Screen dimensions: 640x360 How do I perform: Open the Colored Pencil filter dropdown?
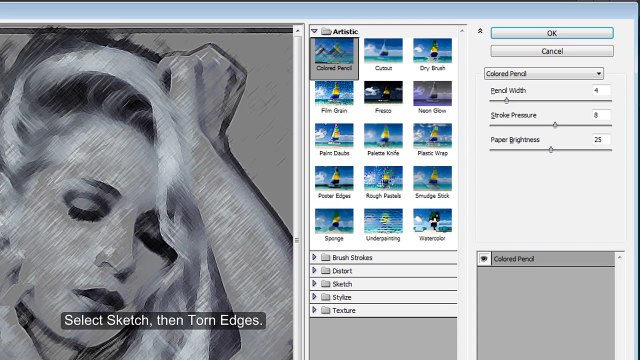click(x=544, y=73)
